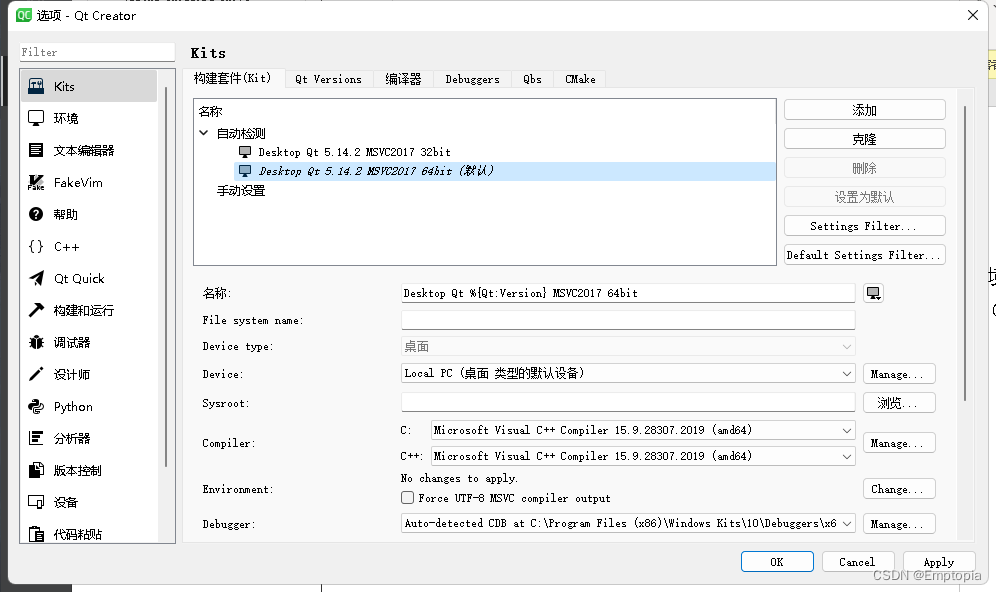Click monitor icon of the 32bit kit

point(245,152)
